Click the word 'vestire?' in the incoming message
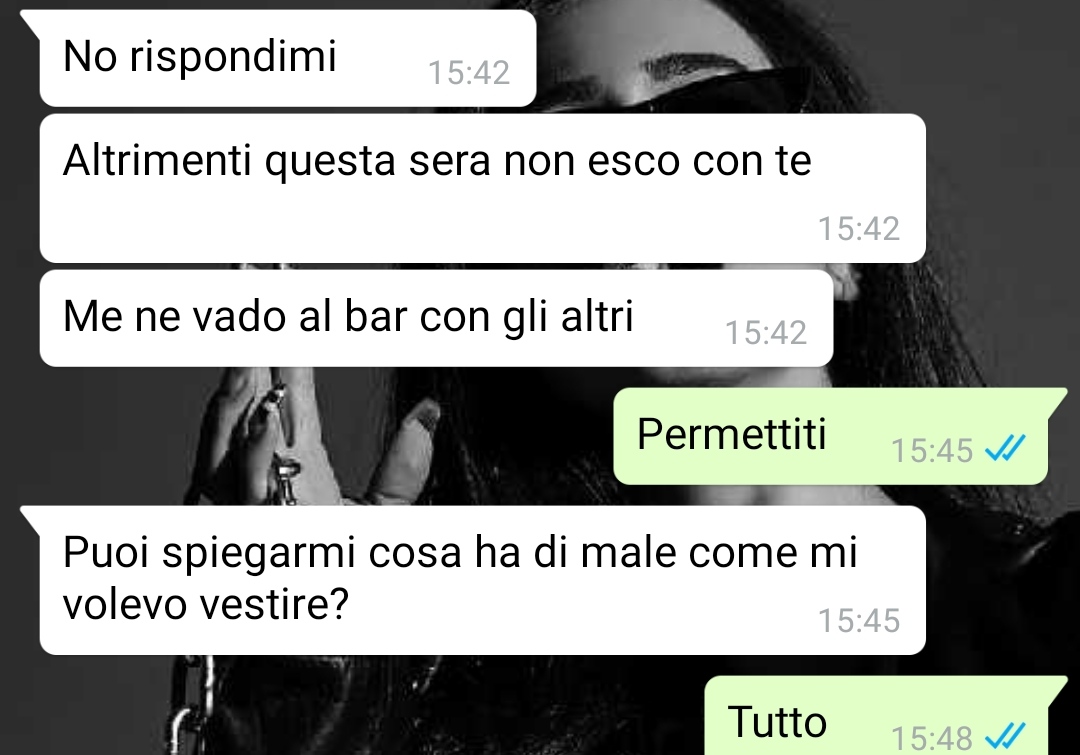The image size is (1080, 755). (x=275, y=605)
